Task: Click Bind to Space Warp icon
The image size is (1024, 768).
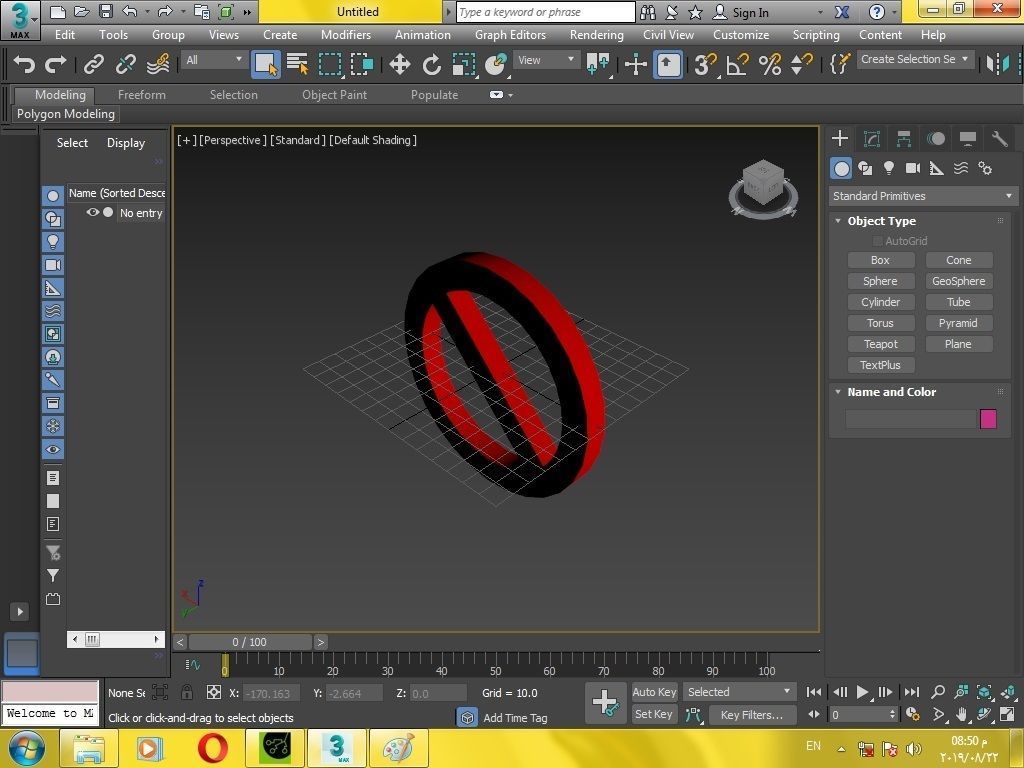Action: (x=158, y=64)
